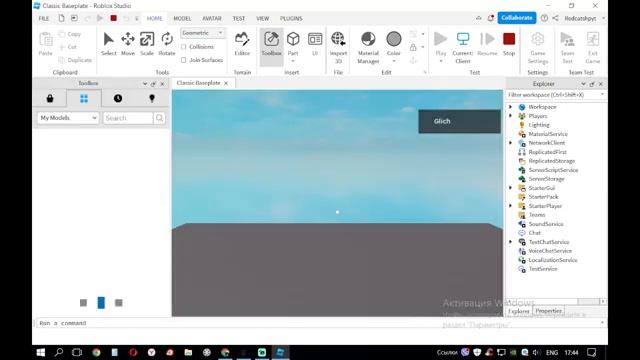Select Lighting in Explorer

pyautogui.click(x=539, y=125)
